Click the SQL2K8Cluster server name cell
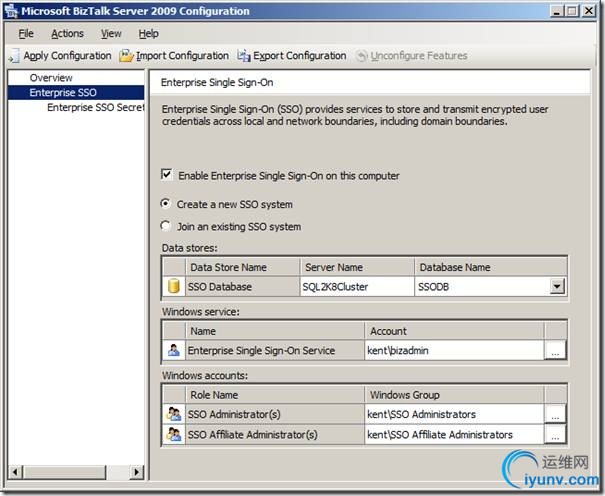 point(357,287)
